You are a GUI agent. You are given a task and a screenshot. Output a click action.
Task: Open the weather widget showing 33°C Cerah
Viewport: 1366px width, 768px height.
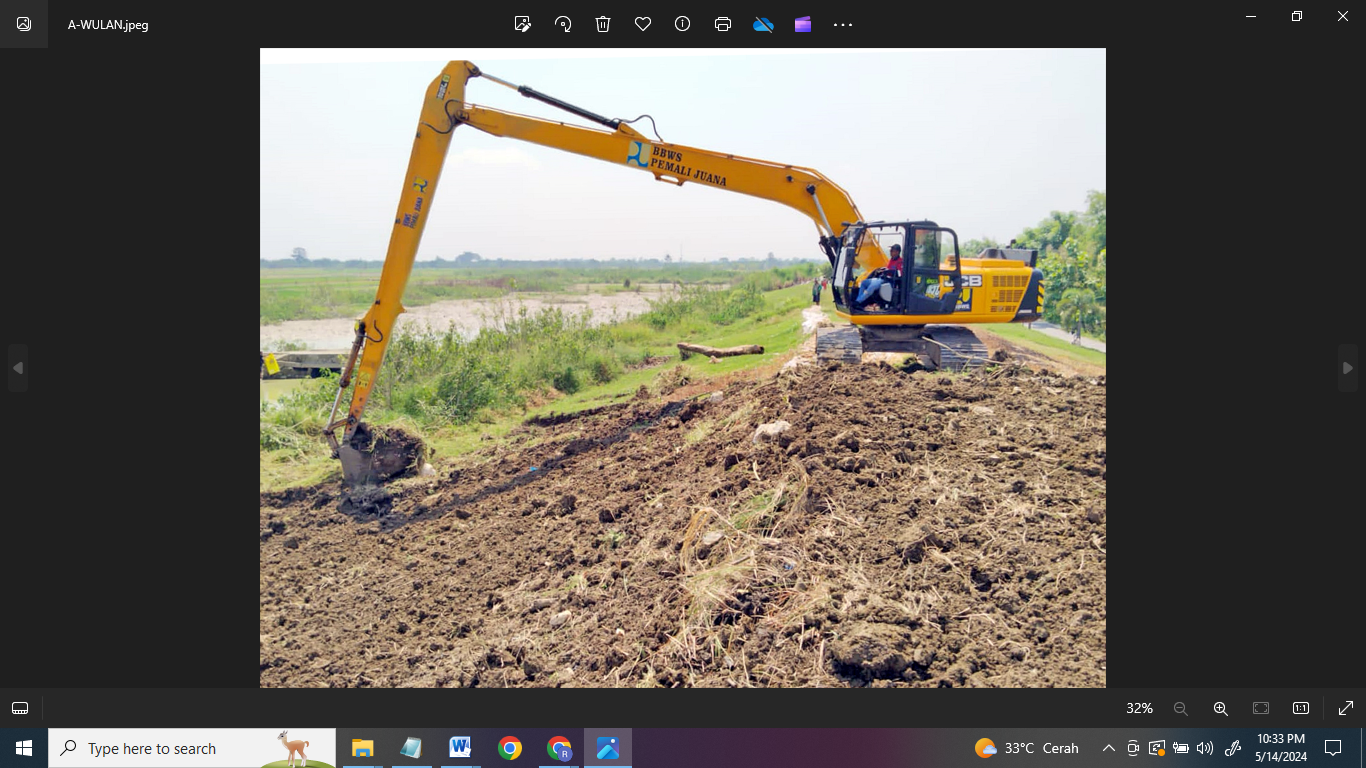1022,747
